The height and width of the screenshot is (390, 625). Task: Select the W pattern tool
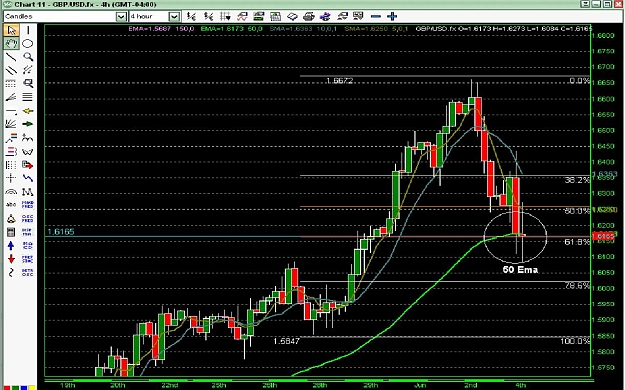click(28, 152)
